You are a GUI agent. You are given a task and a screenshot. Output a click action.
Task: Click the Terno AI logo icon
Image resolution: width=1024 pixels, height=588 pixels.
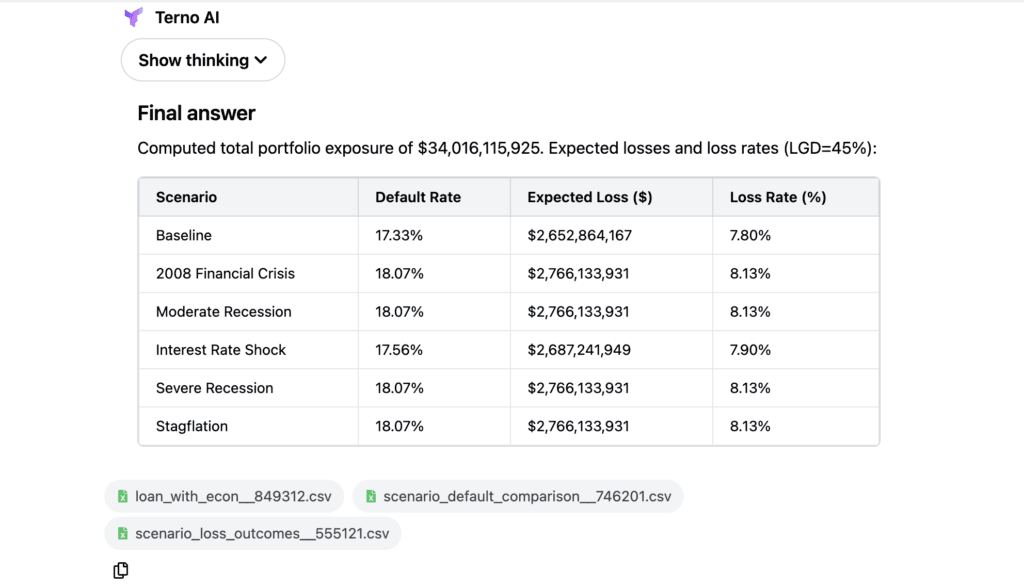(x=133, y=17)
